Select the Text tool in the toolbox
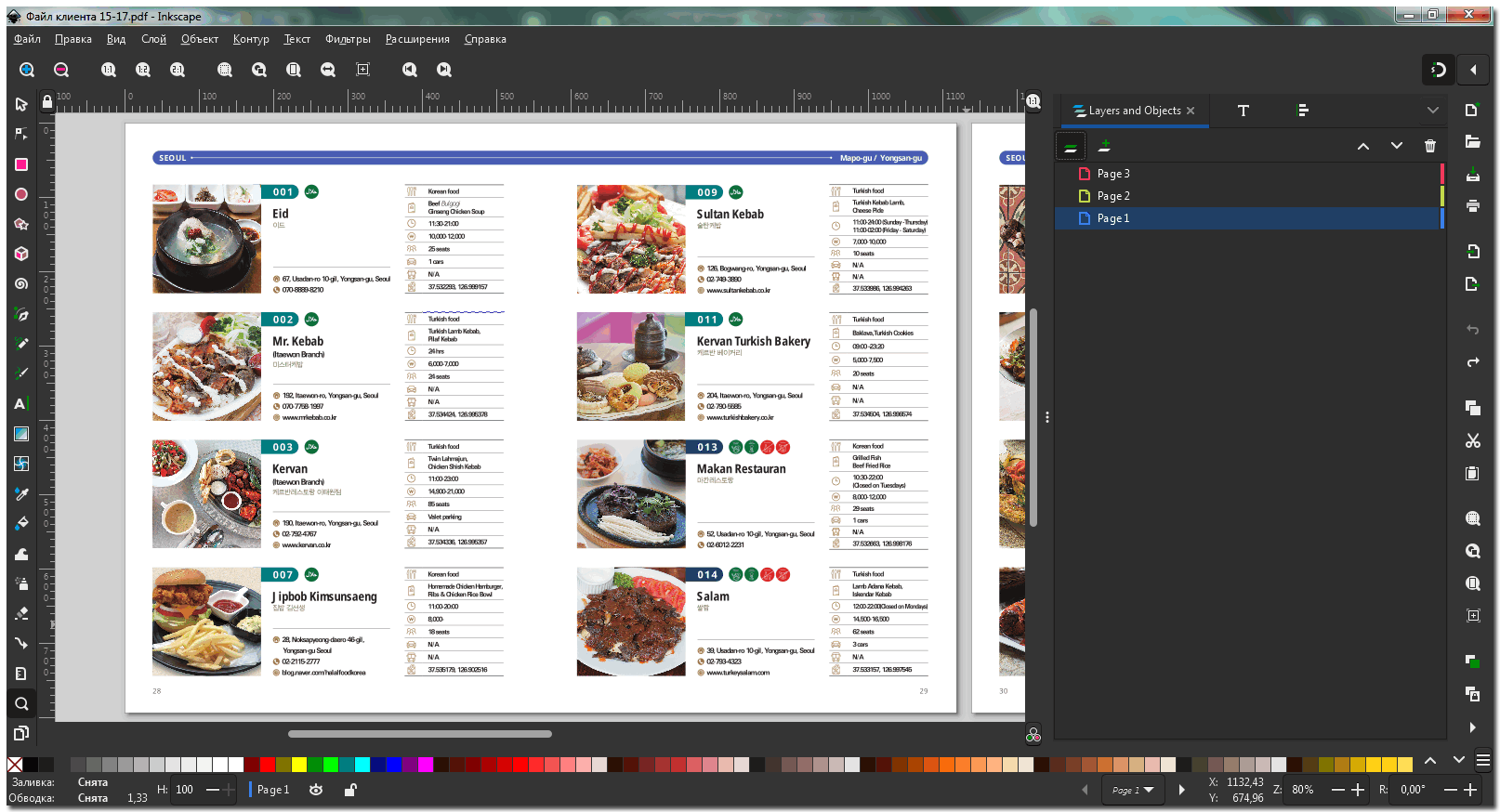Viewport: 1500px width, 812px height. pos(20,404)
